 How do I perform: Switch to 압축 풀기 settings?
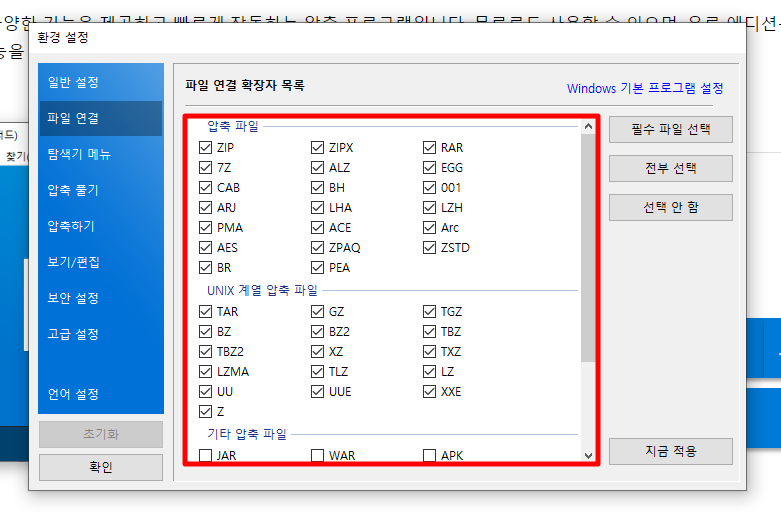point(101,190)
